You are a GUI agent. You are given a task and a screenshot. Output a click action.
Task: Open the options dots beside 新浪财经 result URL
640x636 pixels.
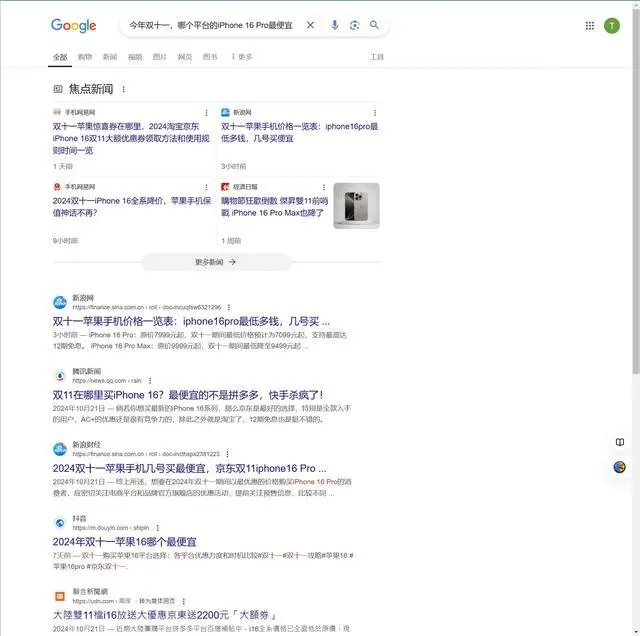(227, 454)
